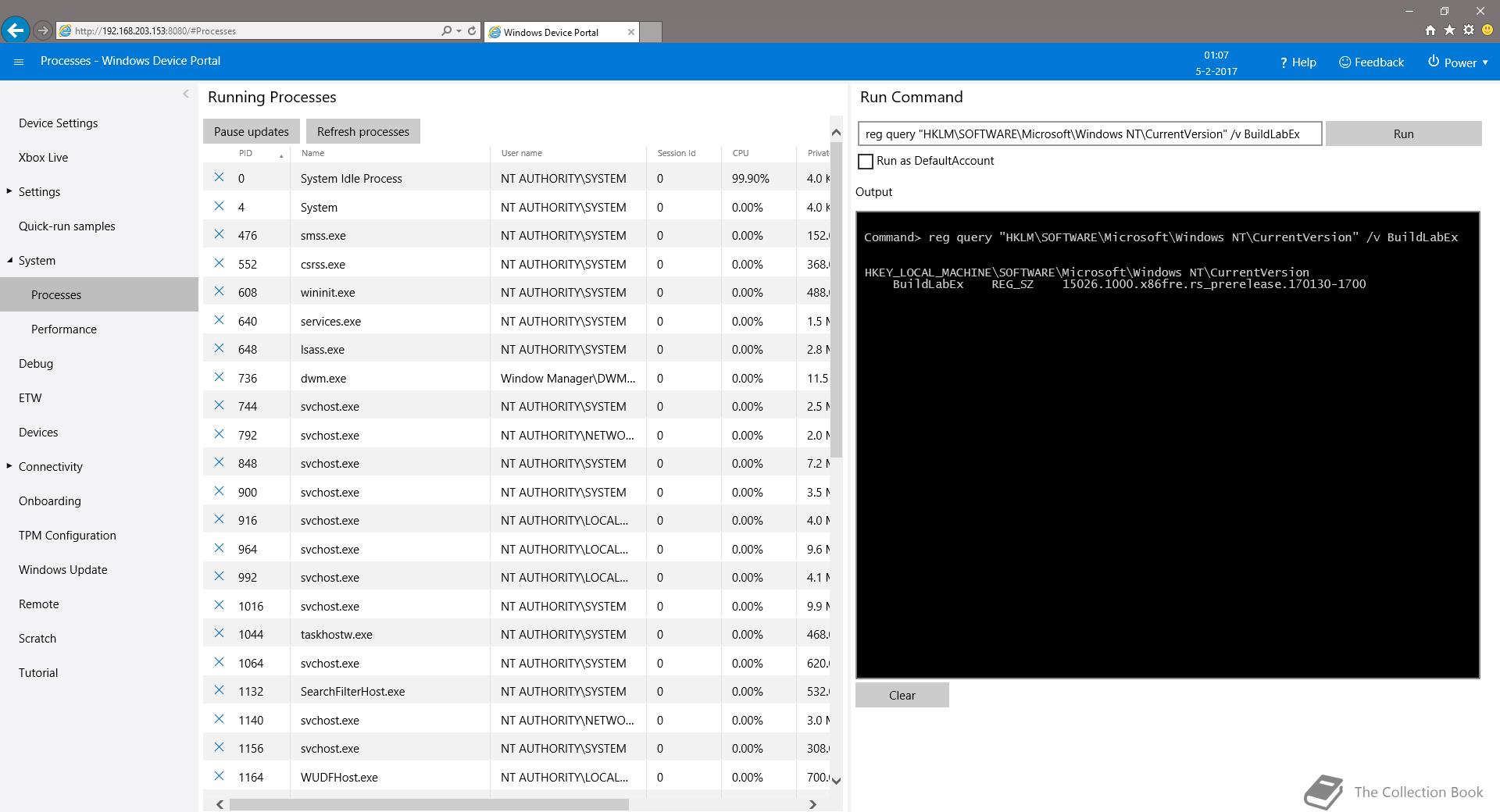Open the Help link
1500x812 pixels.
point(1298,62)
